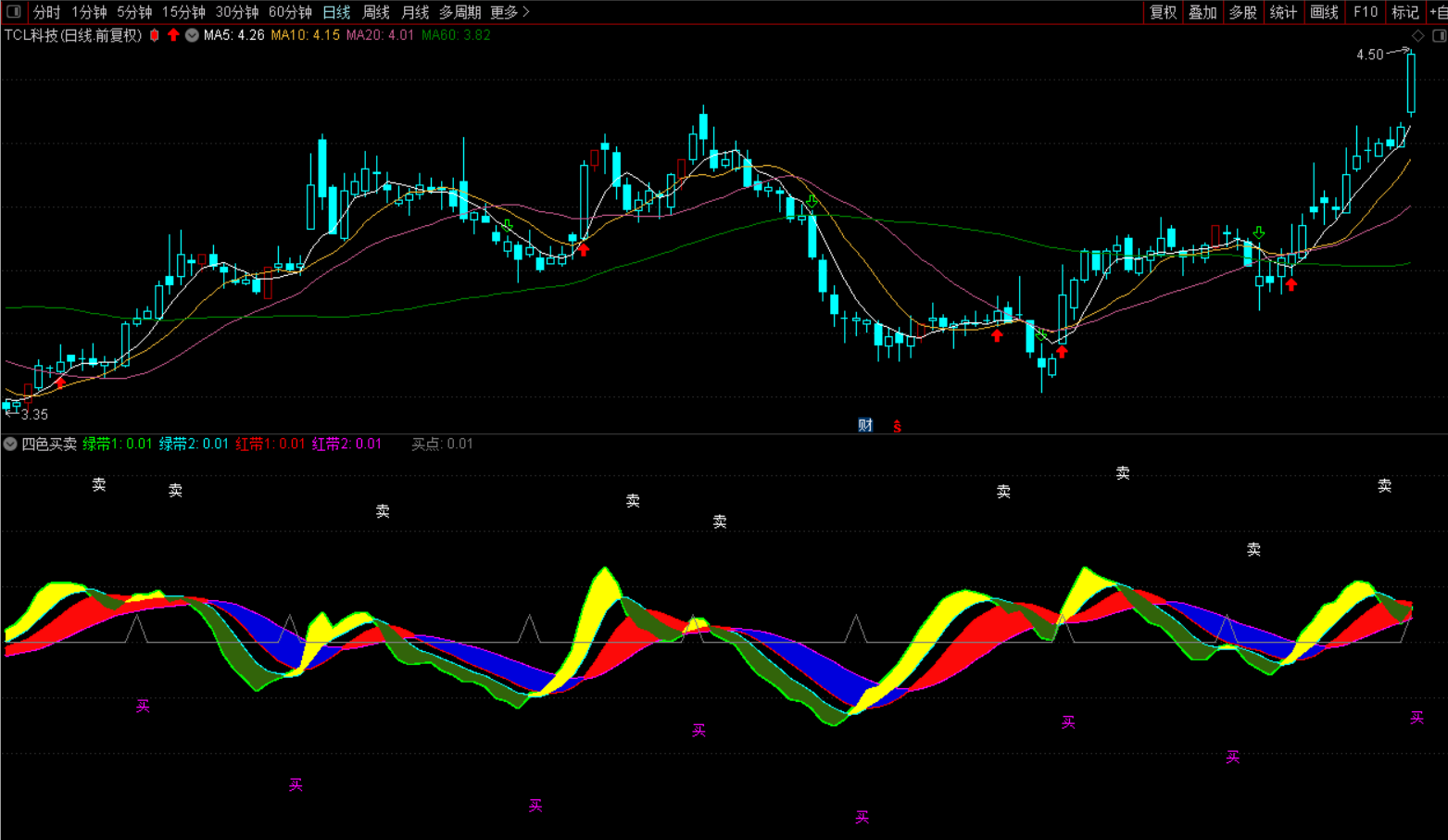Image resolution: width=1448 pixels, height=840 pixels.
Task: Switch to 5分钟 period
Action: 134,12
